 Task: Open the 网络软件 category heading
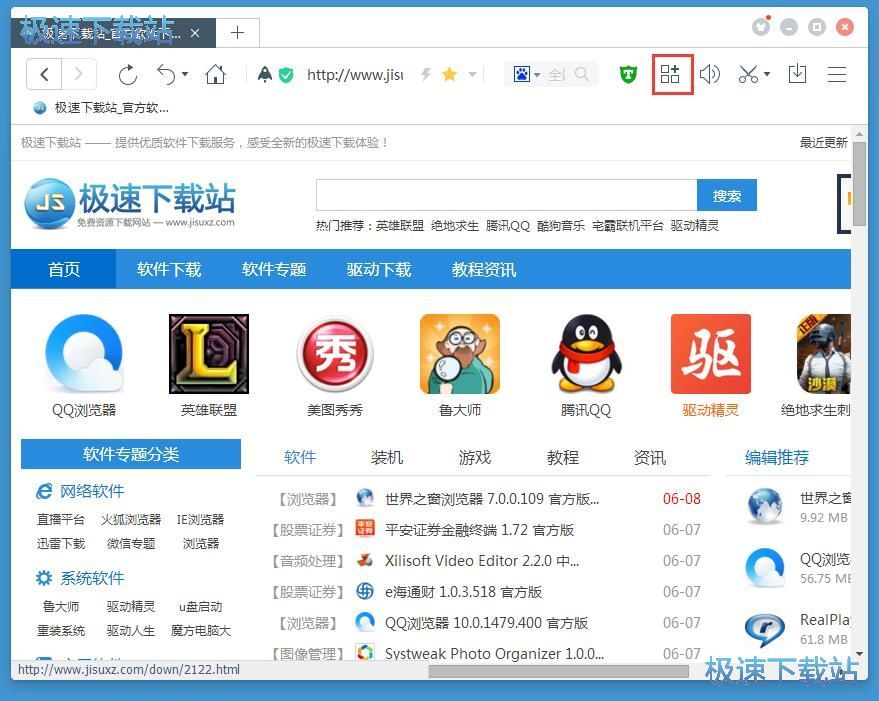(92, 491)
